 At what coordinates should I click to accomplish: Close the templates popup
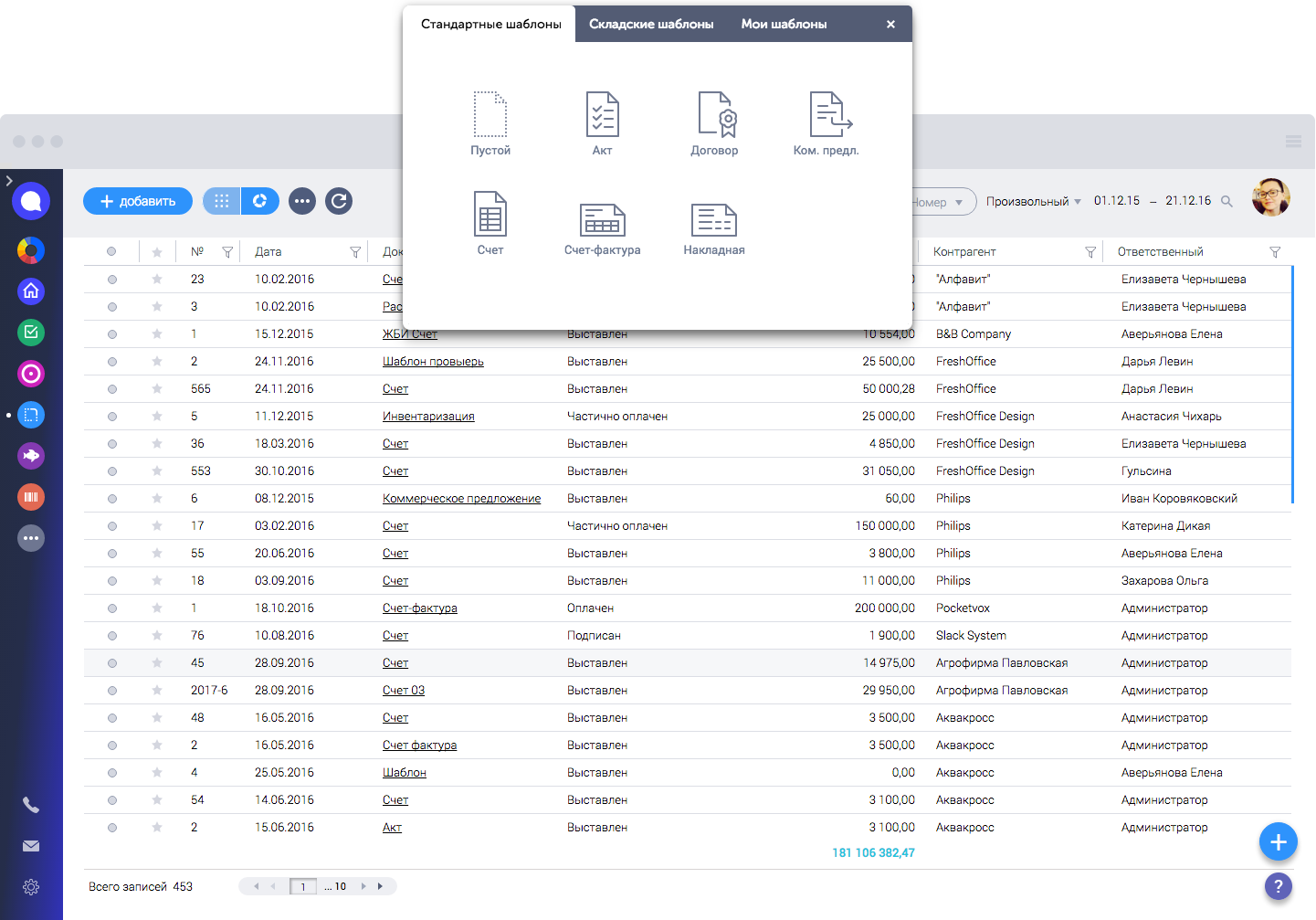[890, 25]
